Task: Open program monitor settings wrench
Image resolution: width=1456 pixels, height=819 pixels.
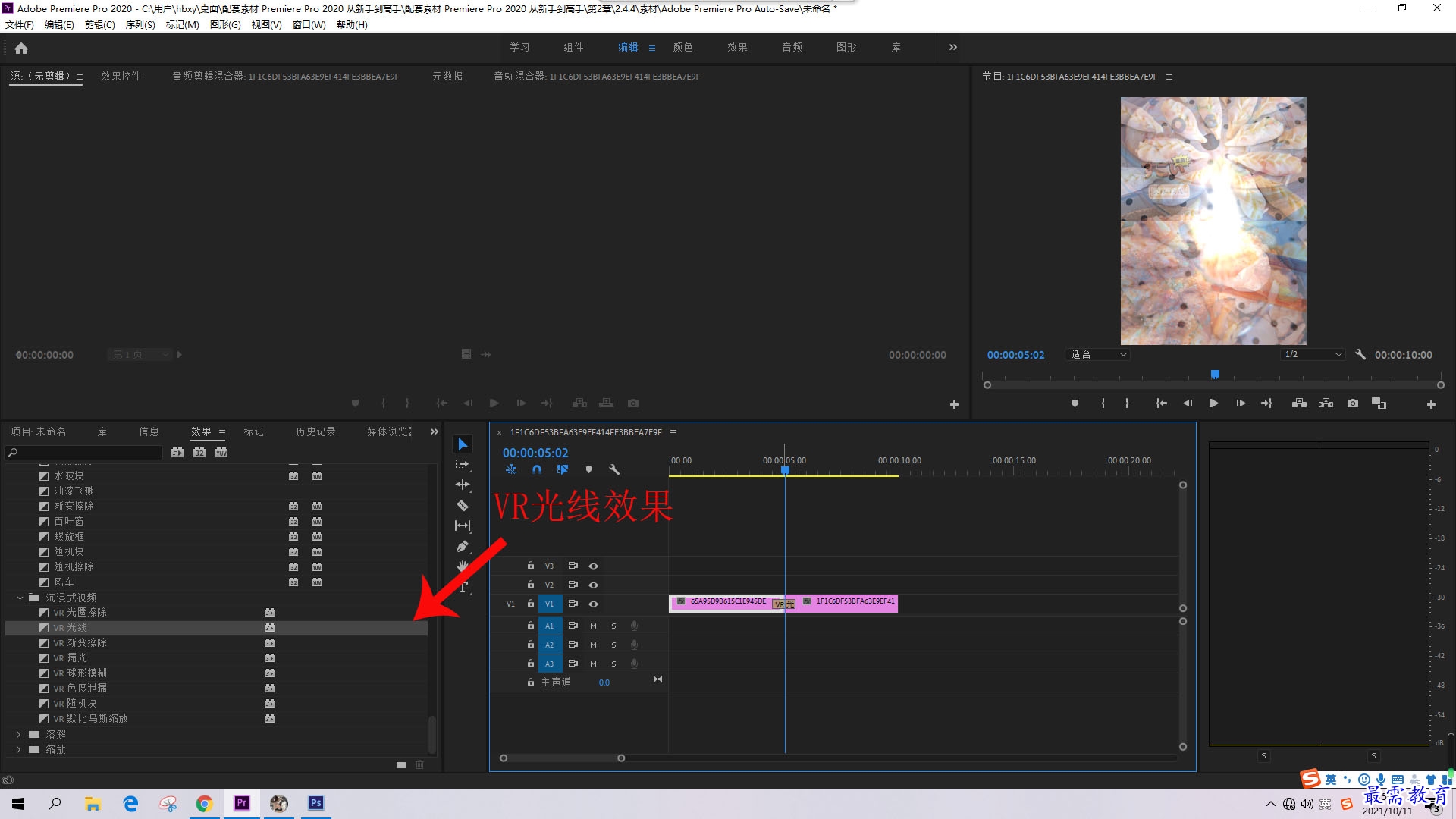Action: (x=1360, y=355)
